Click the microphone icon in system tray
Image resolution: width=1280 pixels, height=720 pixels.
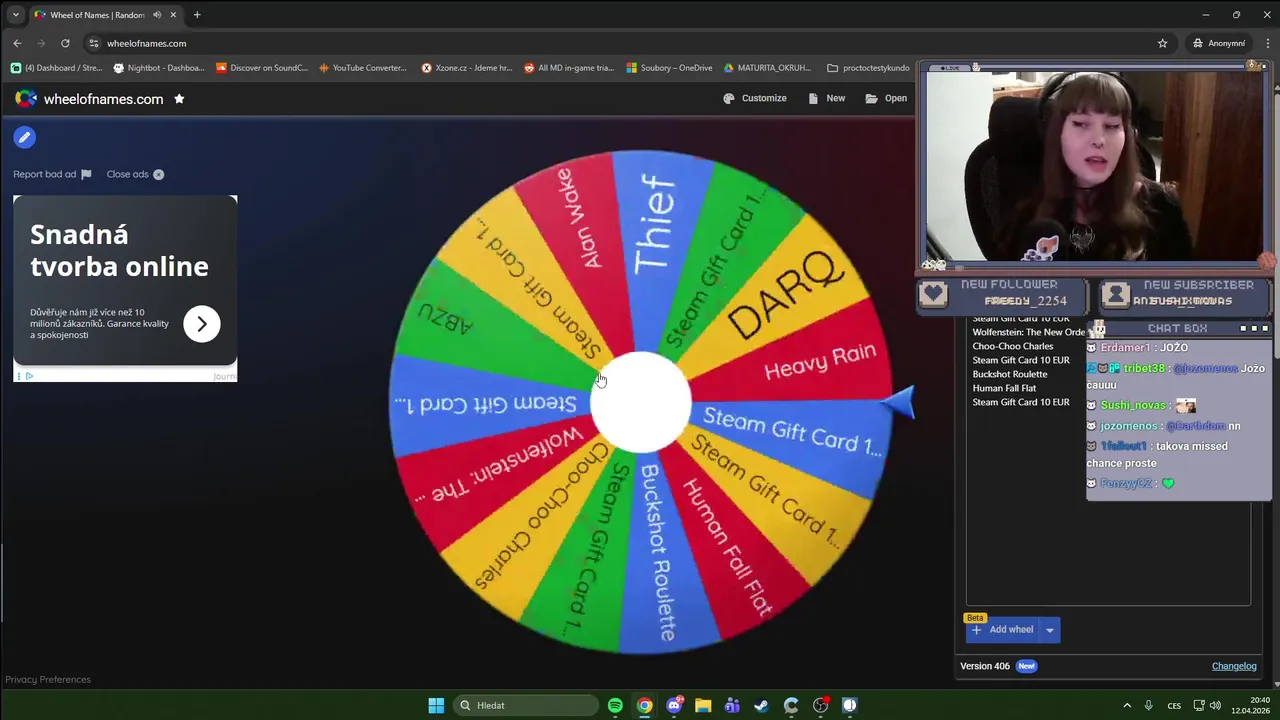tap(1149, 705)
